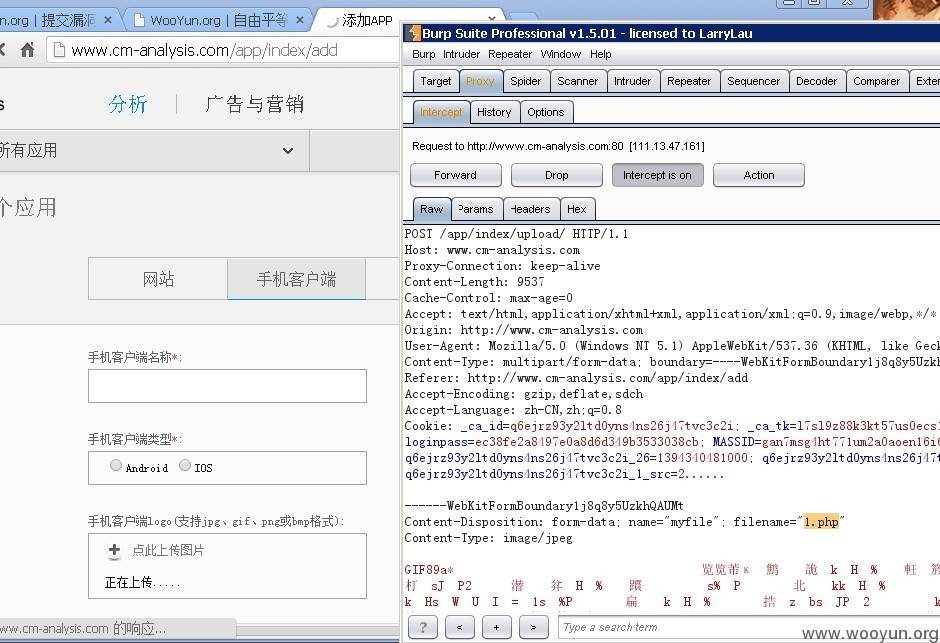Screen dimensions: 940x643
Task: Open the Action button menu
Action: 758,175
